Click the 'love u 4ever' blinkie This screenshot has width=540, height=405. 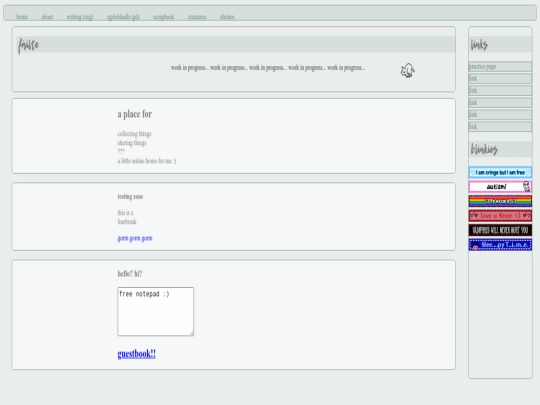coord(500,216)
